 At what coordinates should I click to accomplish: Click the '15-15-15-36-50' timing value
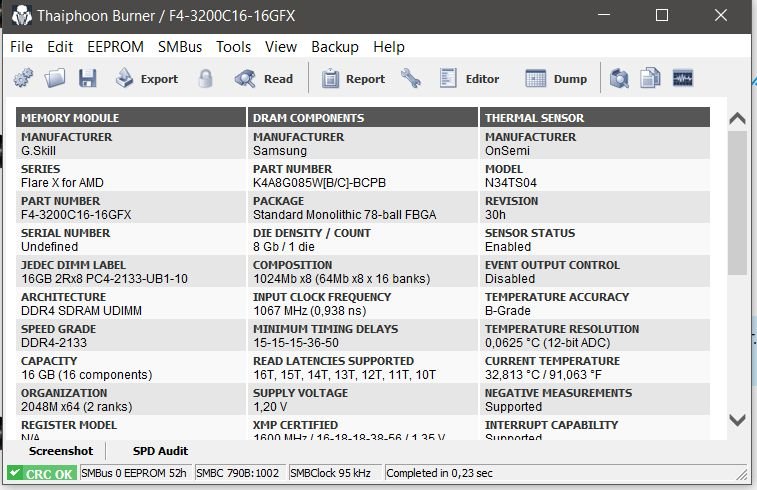(295, 342)
